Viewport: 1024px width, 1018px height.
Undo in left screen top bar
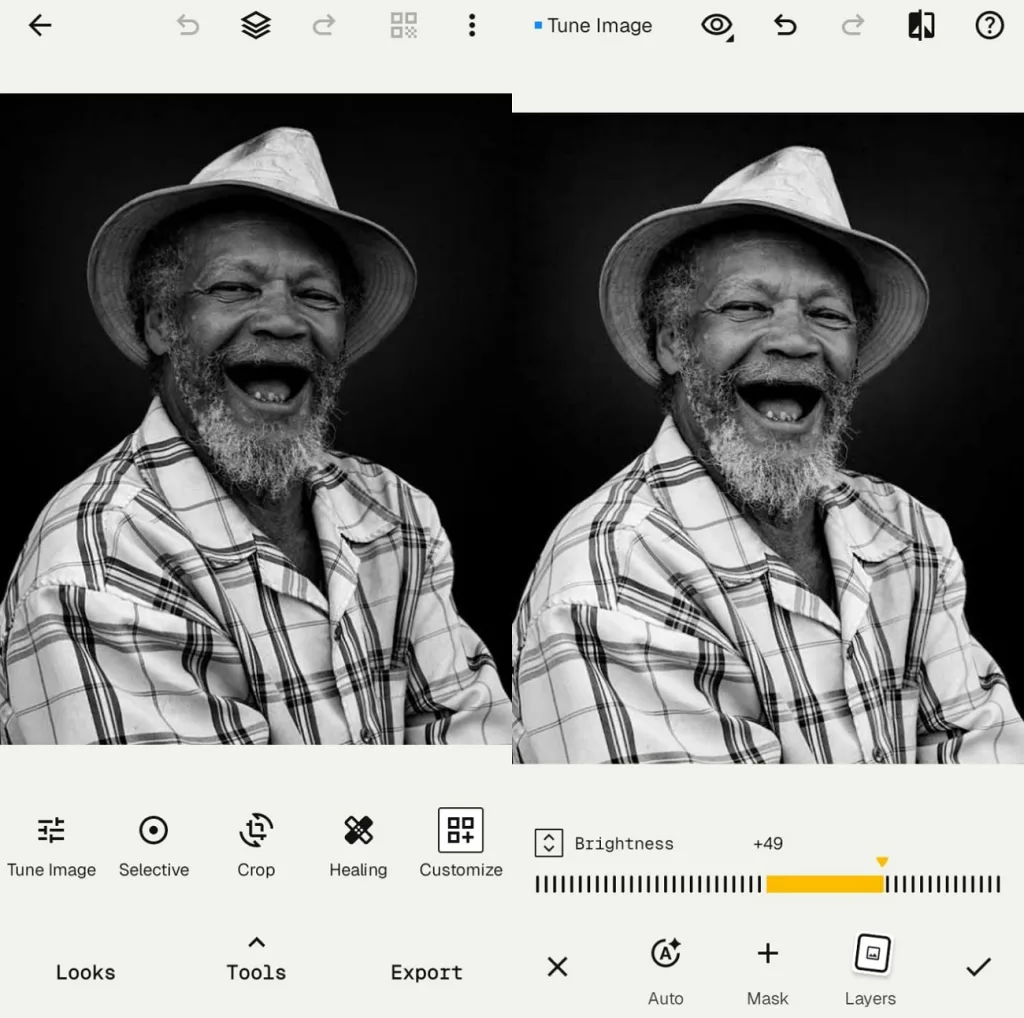188,25
